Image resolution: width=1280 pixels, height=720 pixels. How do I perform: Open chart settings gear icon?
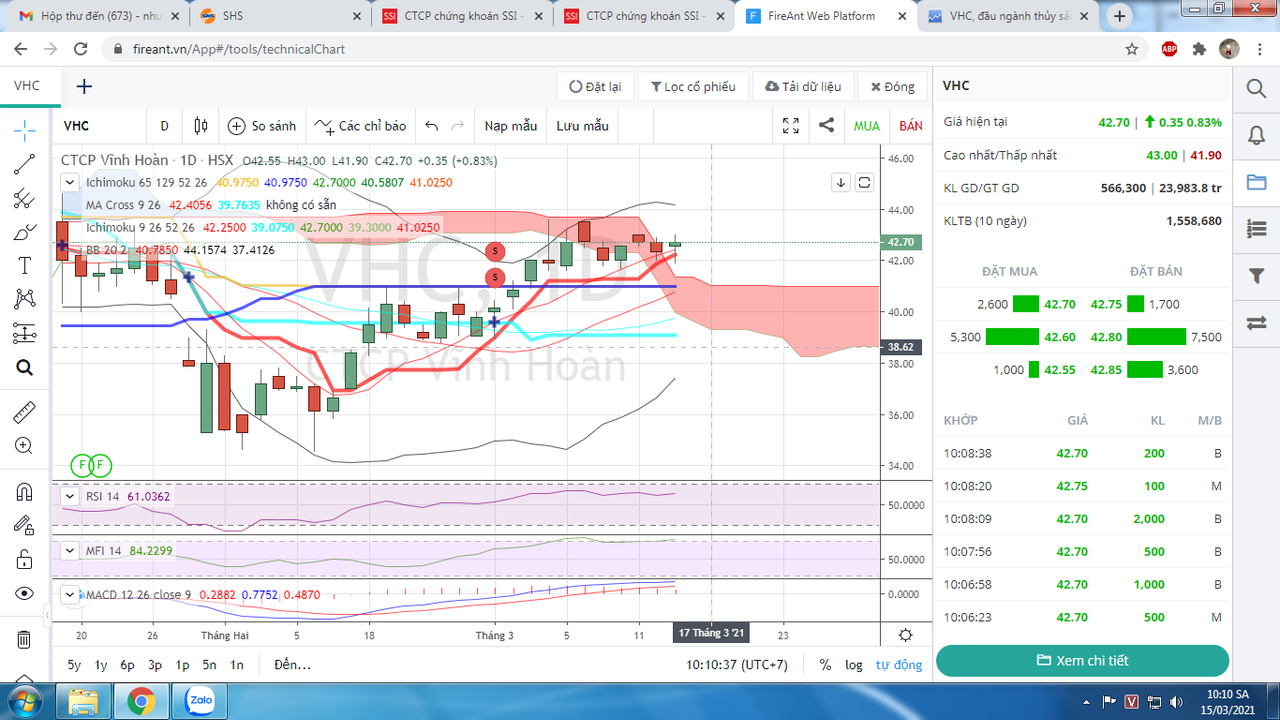tap(905, 635)
